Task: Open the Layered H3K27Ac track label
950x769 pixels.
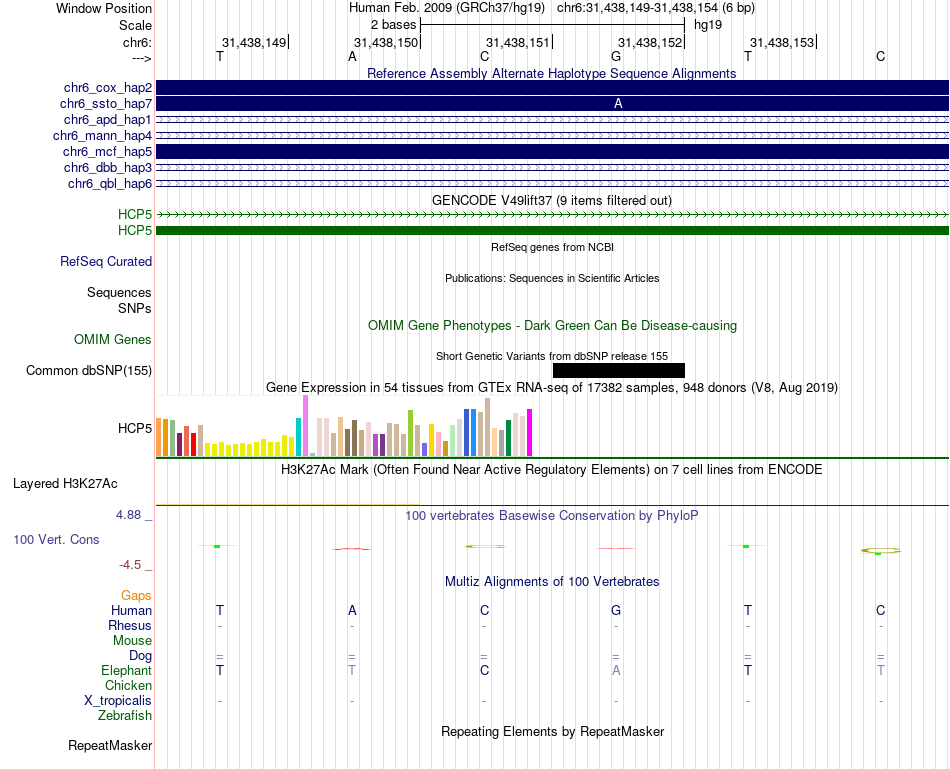Action: pyautogui.click(x=65, y=484)
